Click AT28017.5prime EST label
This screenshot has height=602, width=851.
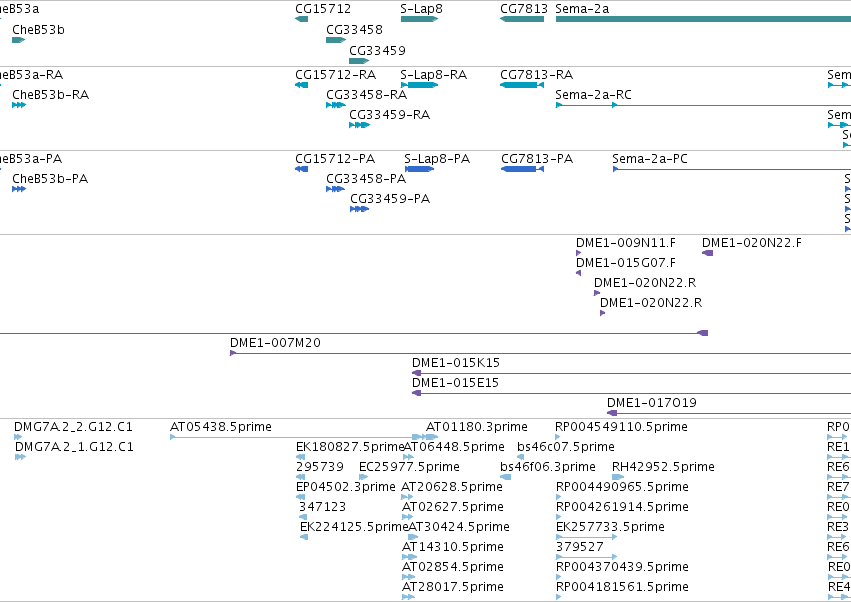[453, 587]
